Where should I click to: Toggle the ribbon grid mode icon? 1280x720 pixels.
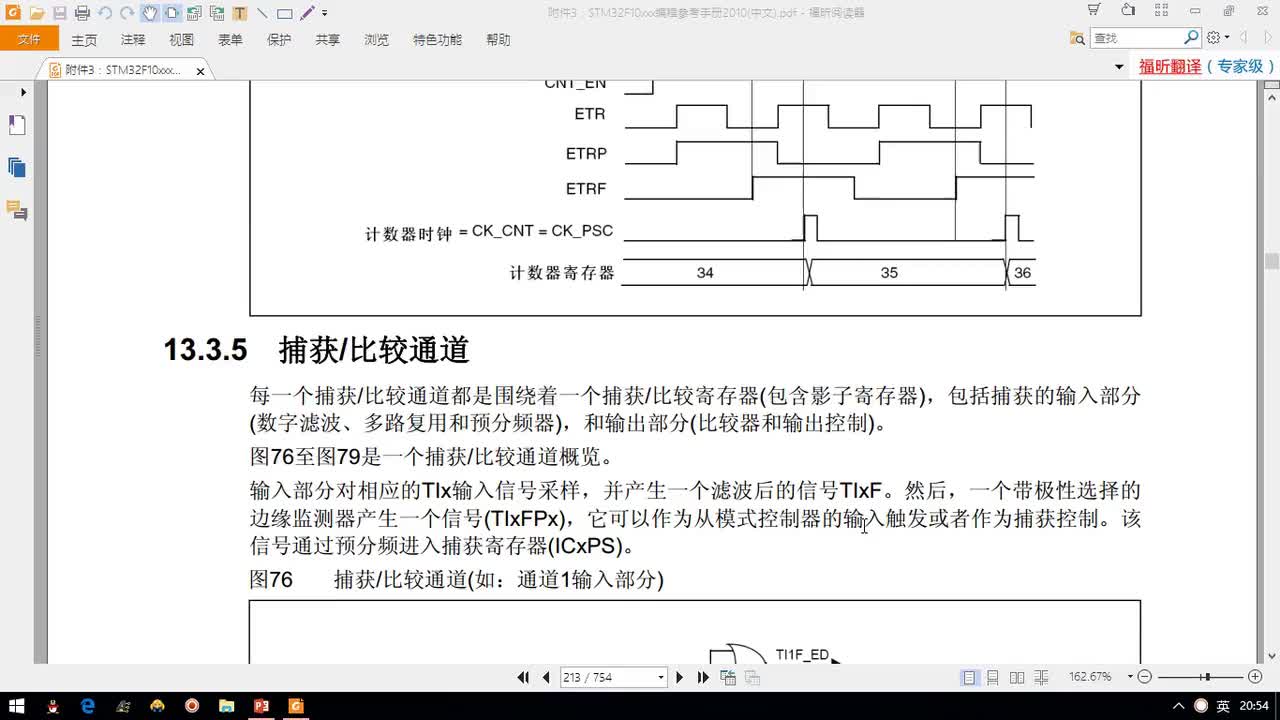(1161, 11)
